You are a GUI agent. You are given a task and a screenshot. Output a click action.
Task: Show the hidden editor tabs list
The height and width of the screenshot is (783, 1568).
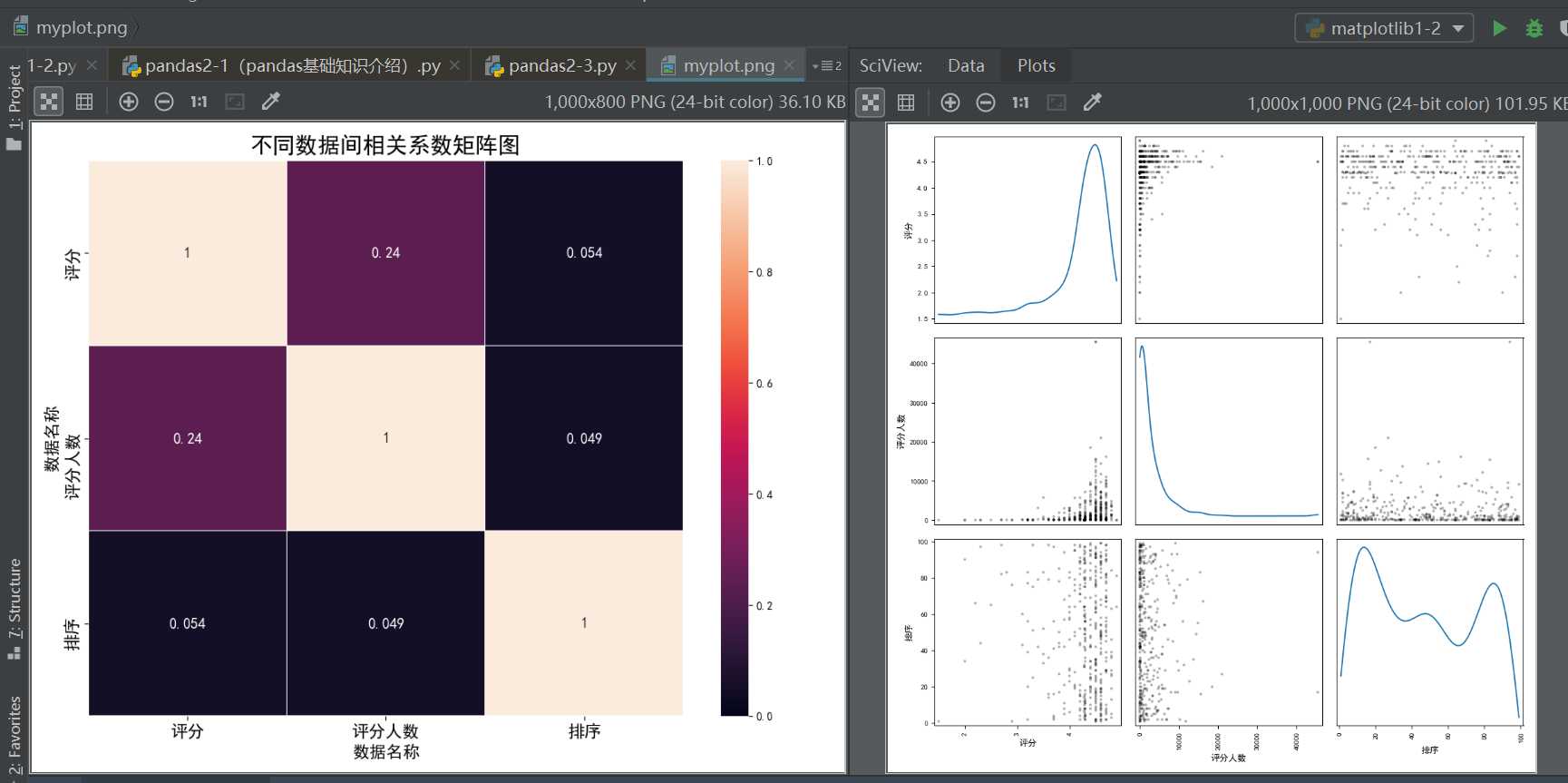(826, 65)
